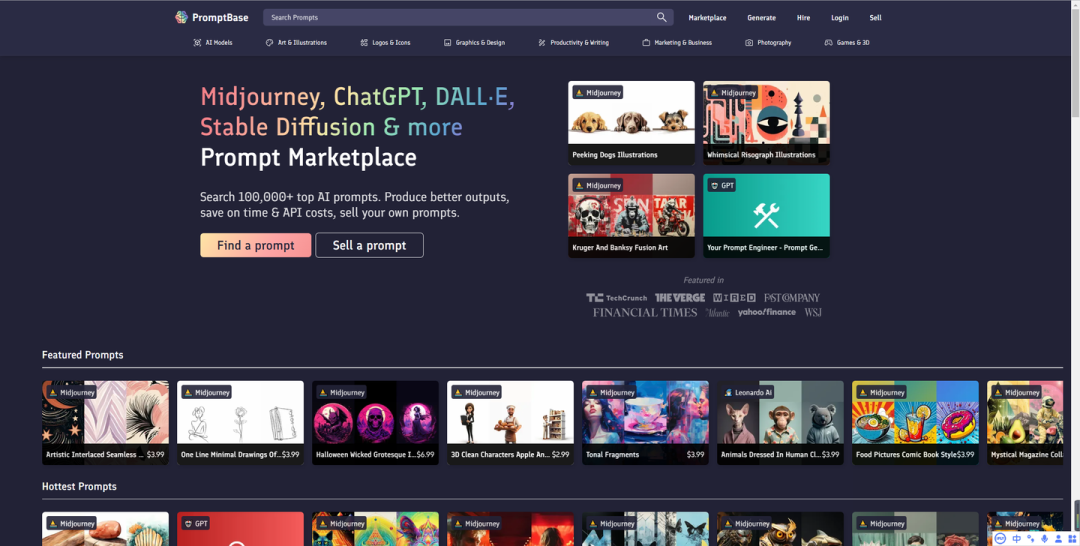Click the Midjourney badge on Peeking Dogs card
Screen dimensions: 1080x546
click(598, 92)
